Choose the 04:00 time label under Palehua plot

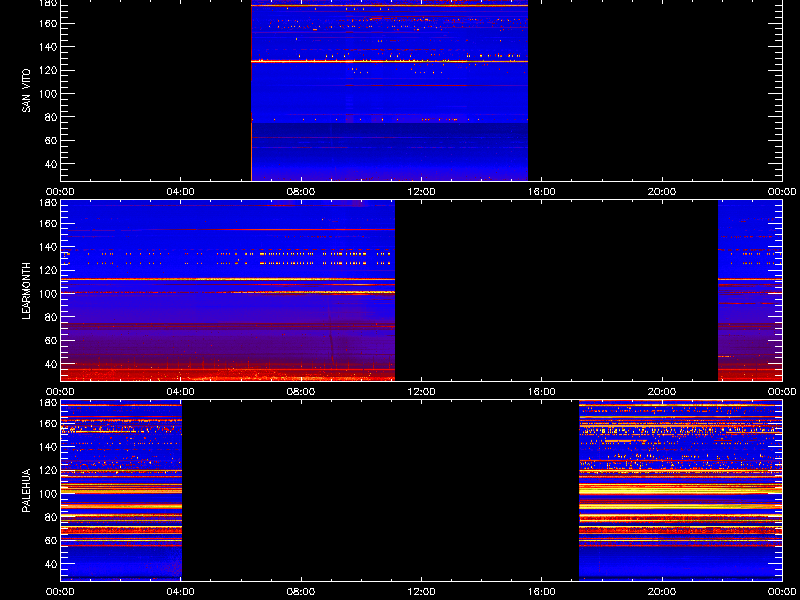point(181,592)
